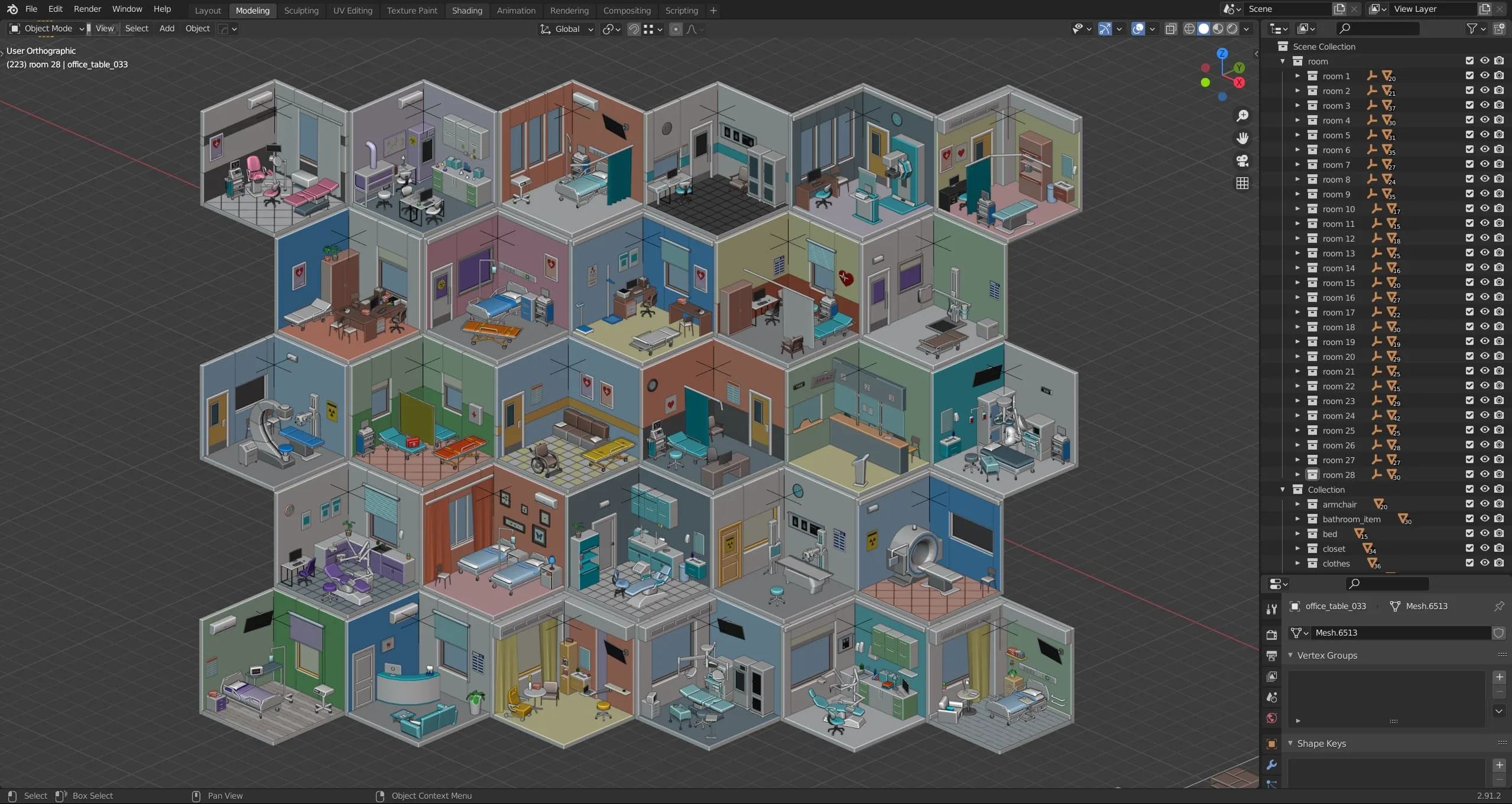Viewport: 1512px width, 804px height.
Task: Toggle pin icon in properties header
Action: [x=1499, y=606]
